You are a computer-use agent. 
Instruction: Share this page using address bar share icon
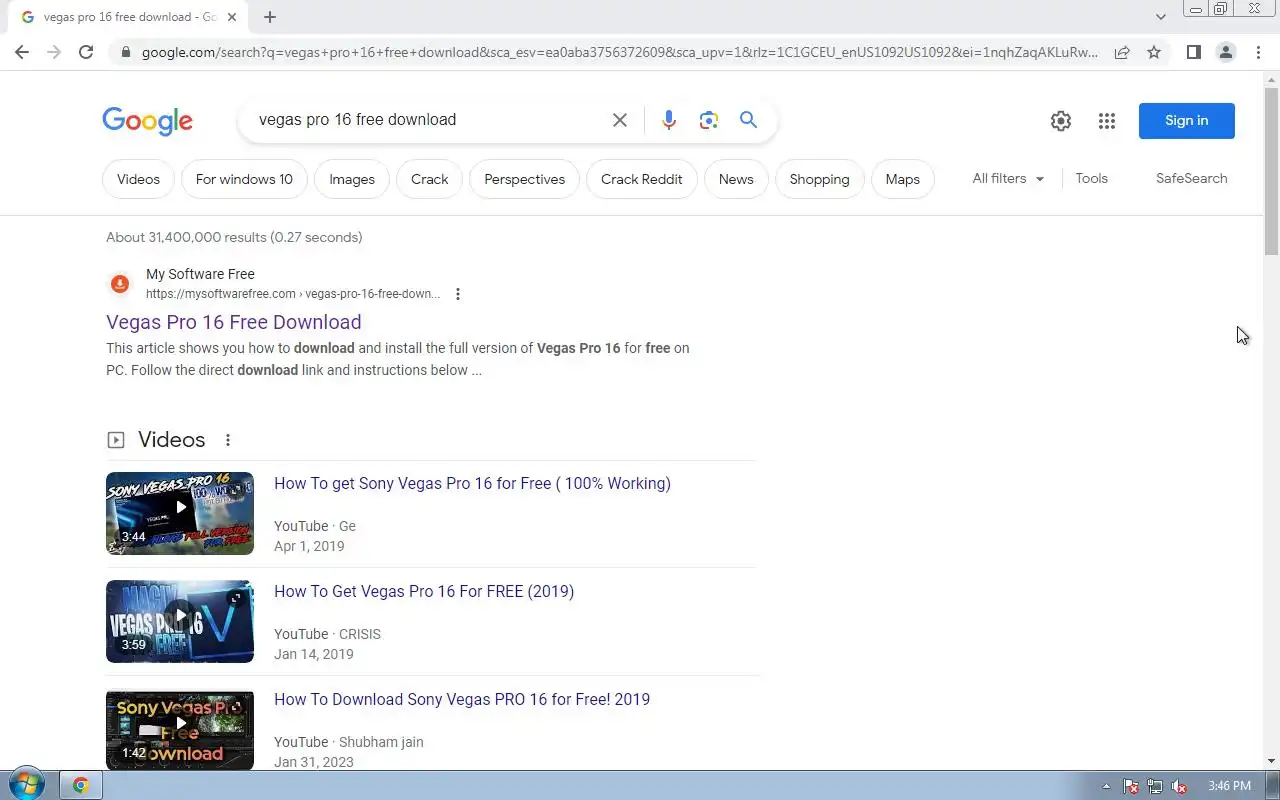point(1122,52)
